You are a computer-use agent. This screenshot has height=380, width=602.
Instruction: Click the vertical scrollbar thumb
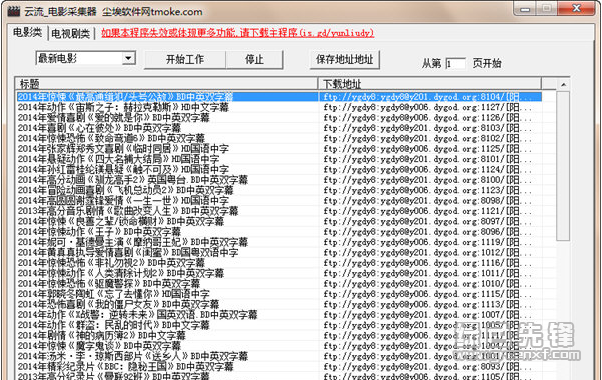[563, 166]
